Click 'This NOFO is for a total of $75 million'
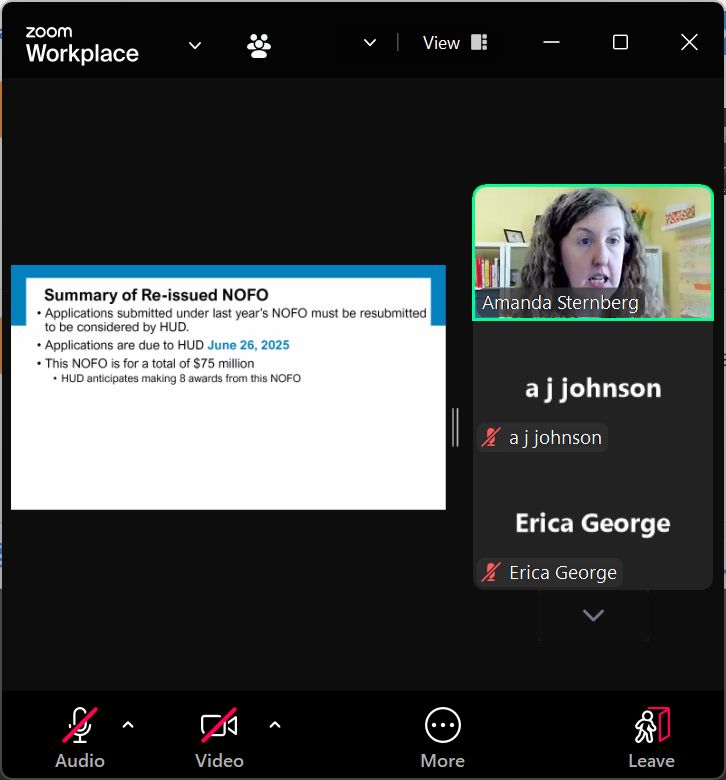Viewport: 726px width, 780px height. click(x=149, y=363)
